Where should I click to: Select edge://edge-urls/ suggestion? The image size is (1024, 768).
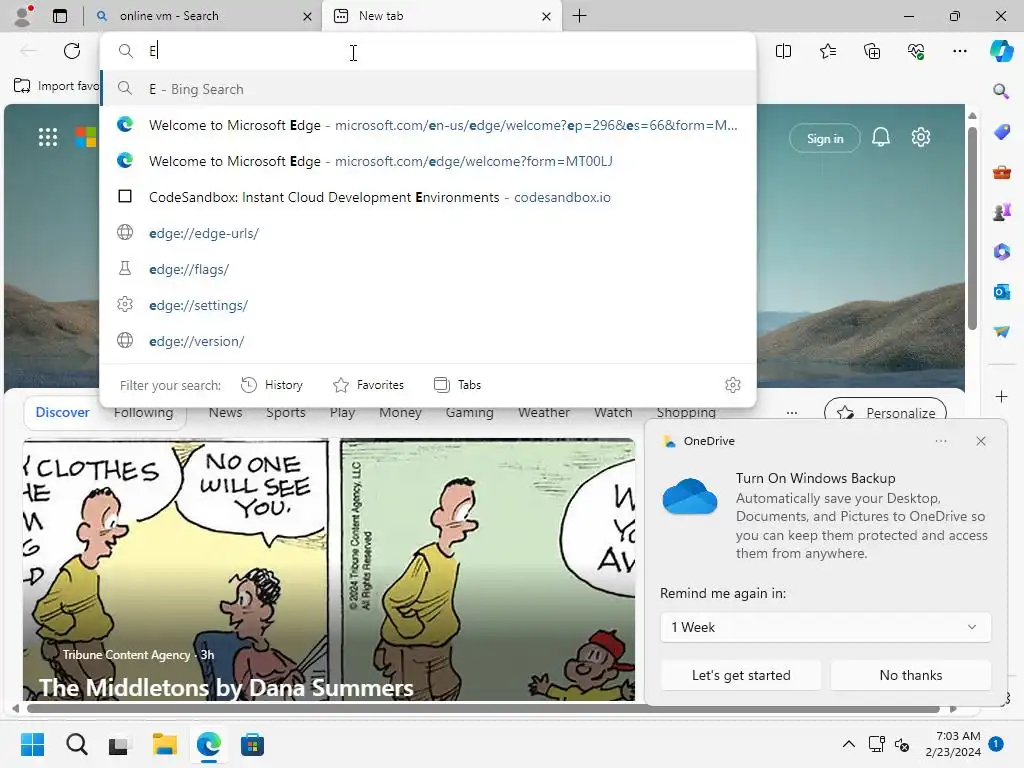tap(428, 233)
